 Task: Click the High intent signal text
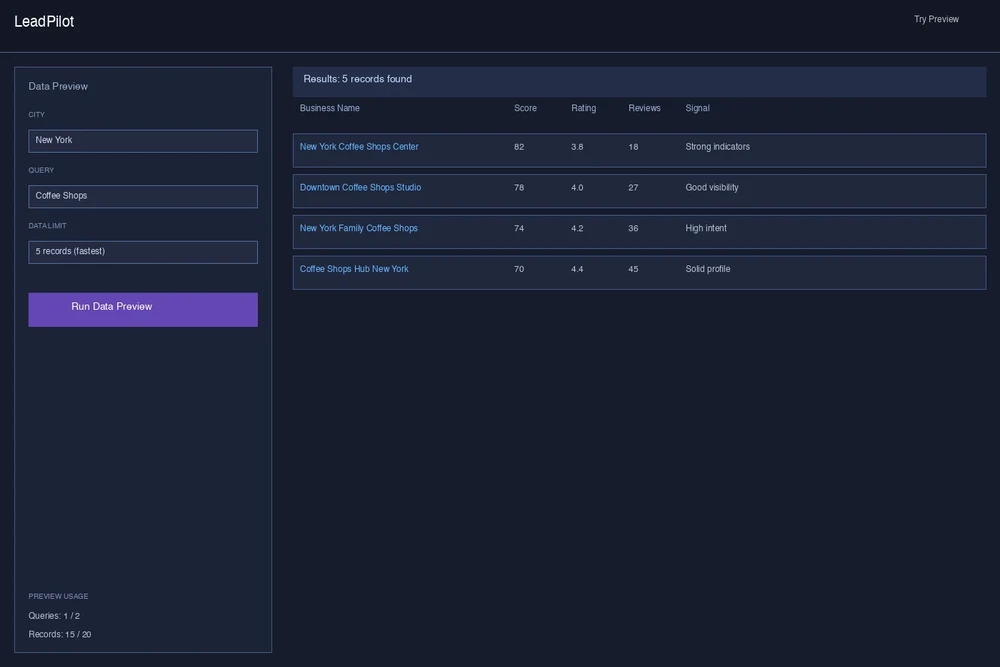coord(706,228)
